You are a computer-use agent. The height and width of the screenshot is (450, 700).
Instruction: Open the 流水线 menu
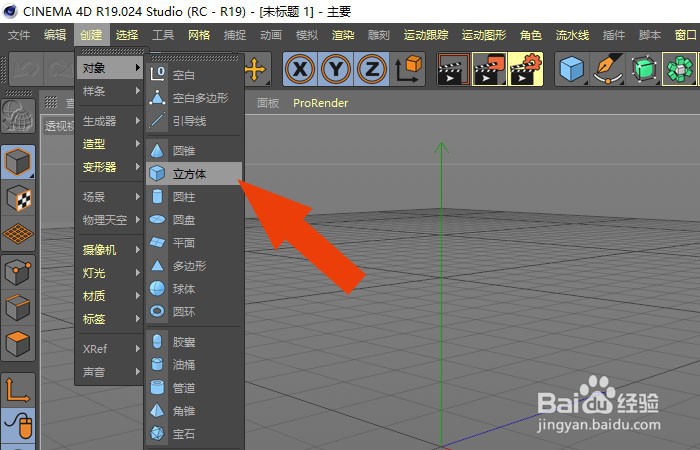tap(572, 35)
